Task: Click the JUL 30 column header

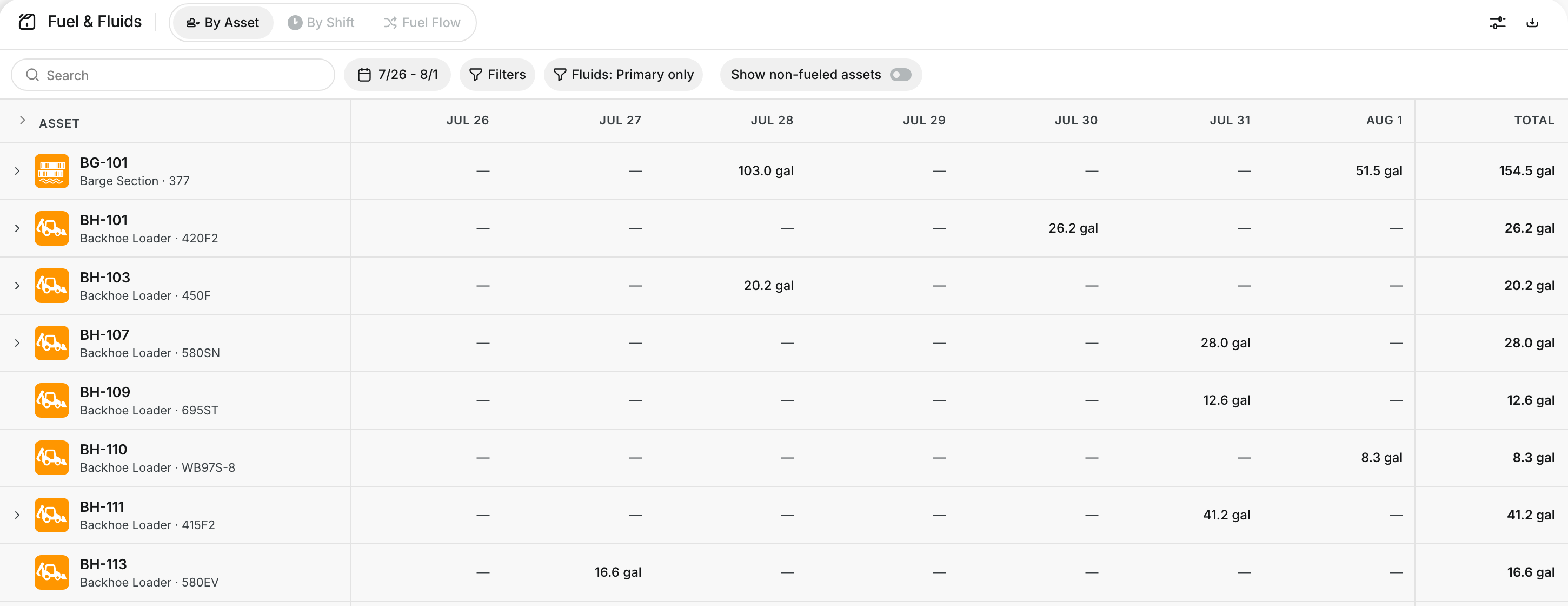Action: pos(1076,121)
